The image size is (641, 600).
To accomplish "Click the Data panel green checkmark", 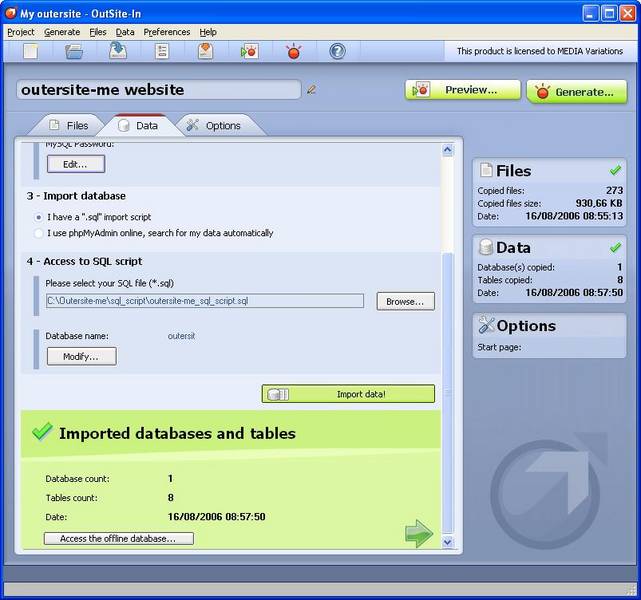I will [x=615, y=247].
